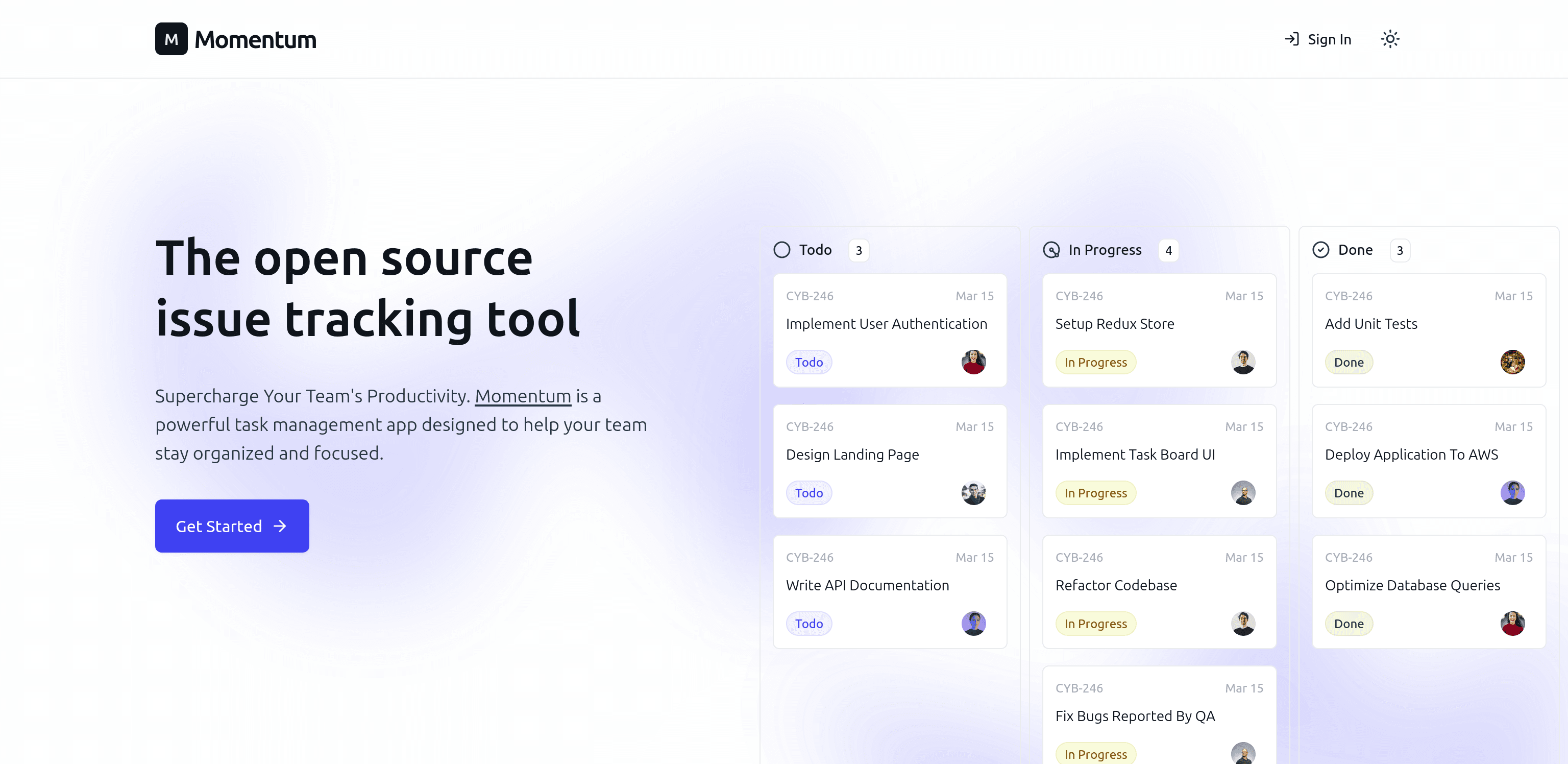This screenshot has width=1568, height=764.
Task: Click assignee avatar on Fix Bugs Reported By QA
Action: (1243, 753)
